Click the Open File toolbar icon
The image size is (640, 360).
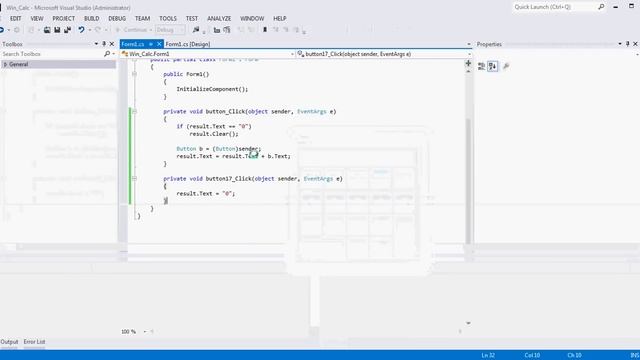(47, 30)
